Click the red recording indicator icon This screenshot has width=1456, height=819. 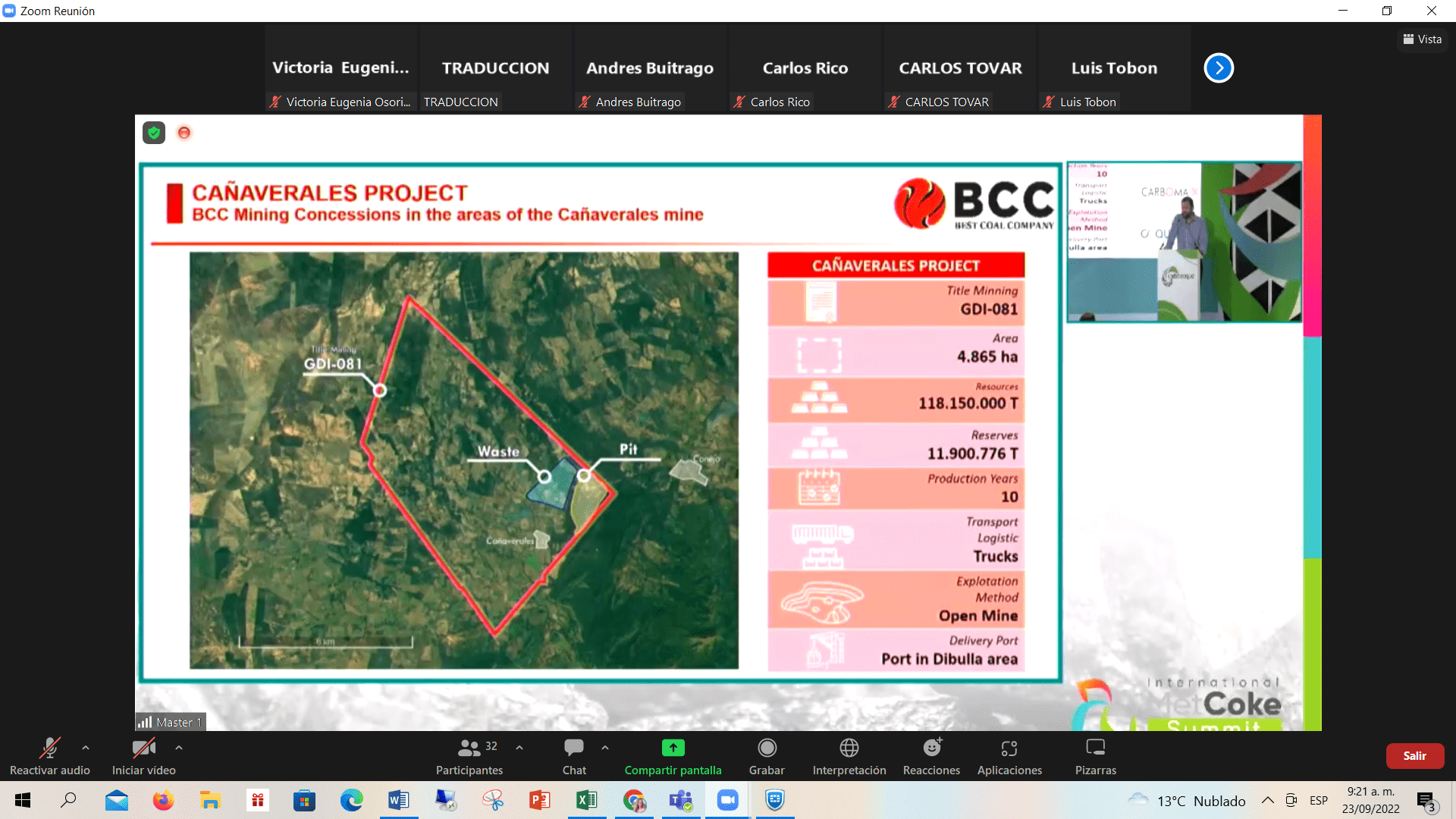[184, 133]
